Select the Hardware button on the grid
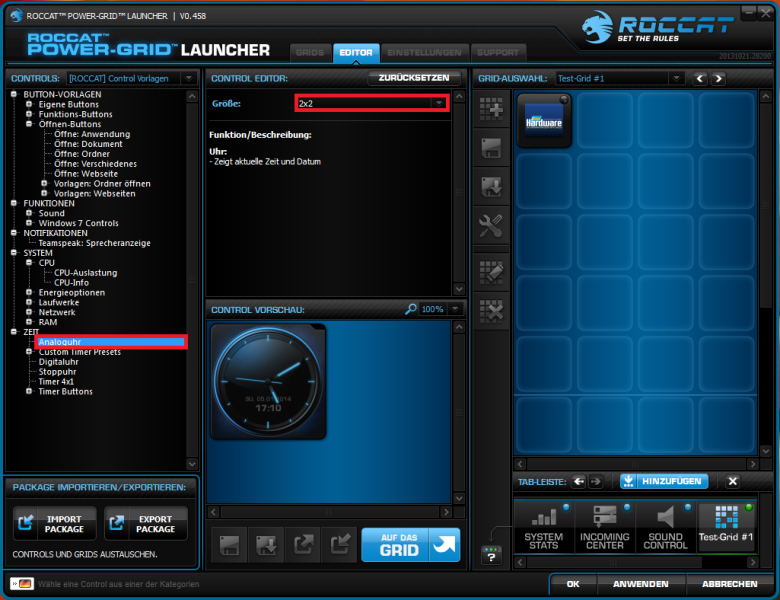The image size is (780, 600). click(544, 121)
